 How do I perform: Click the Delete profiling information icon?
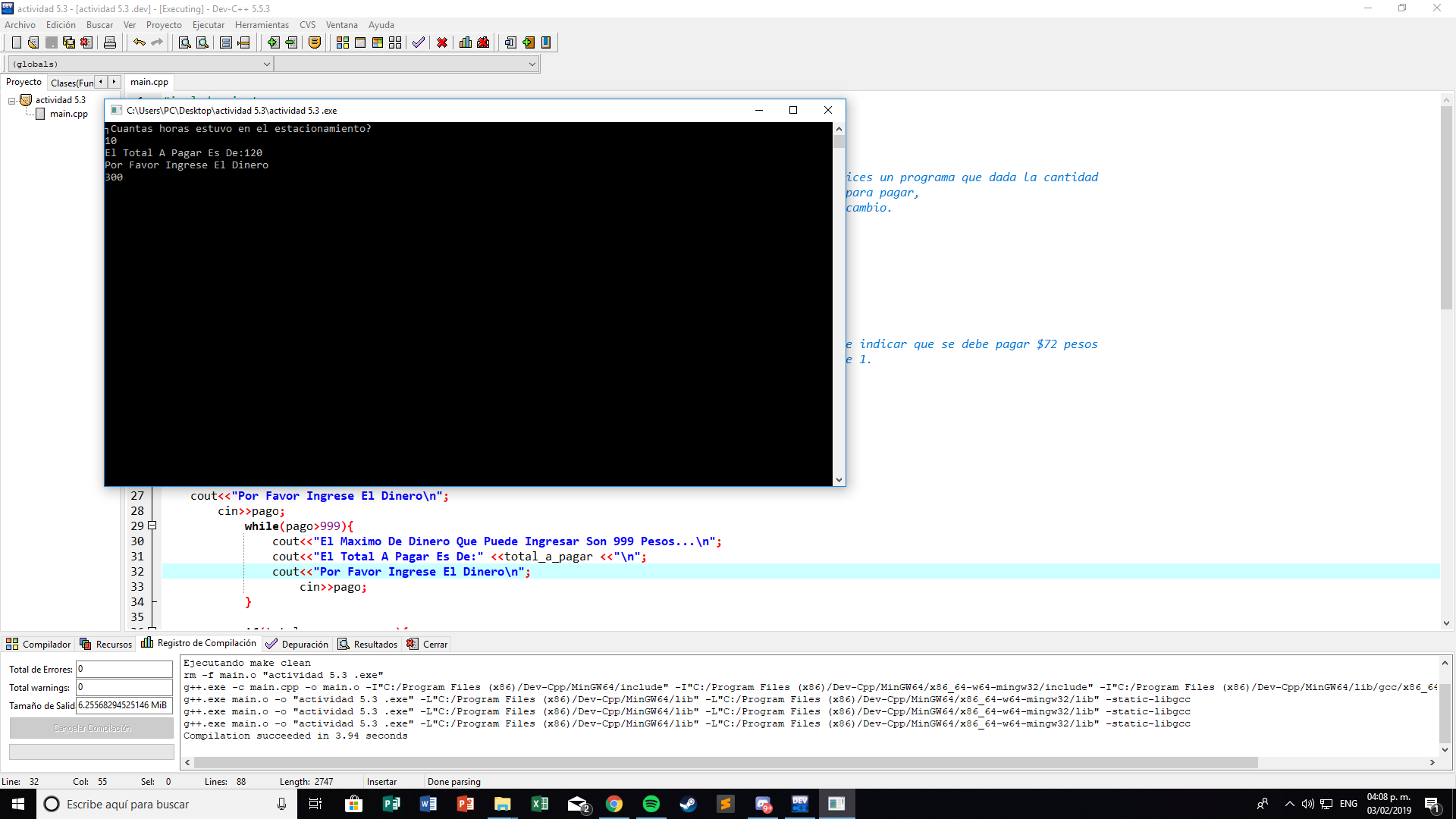click(483, 42)
